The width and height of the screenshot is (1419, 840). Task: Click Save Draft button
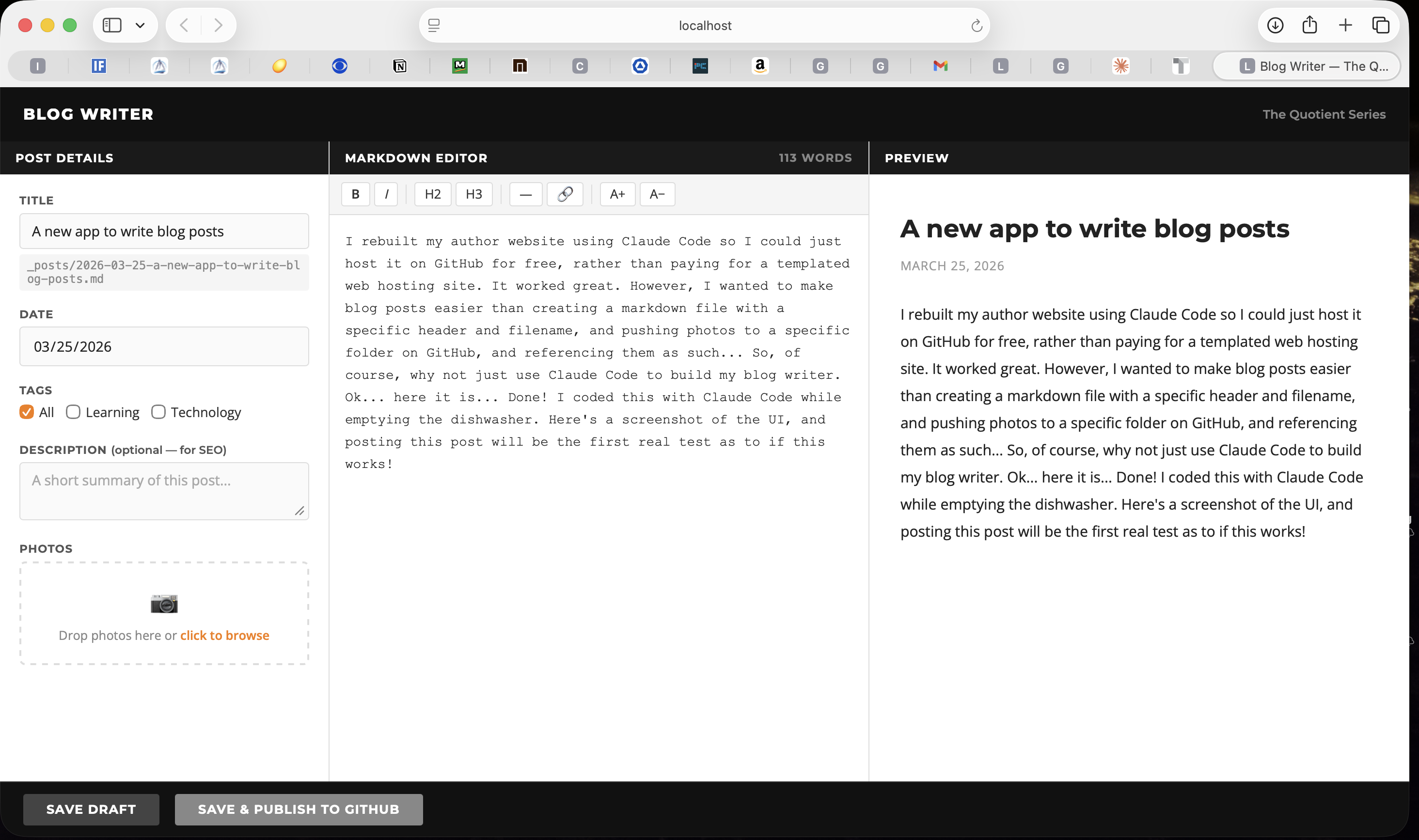click(91, 809)
